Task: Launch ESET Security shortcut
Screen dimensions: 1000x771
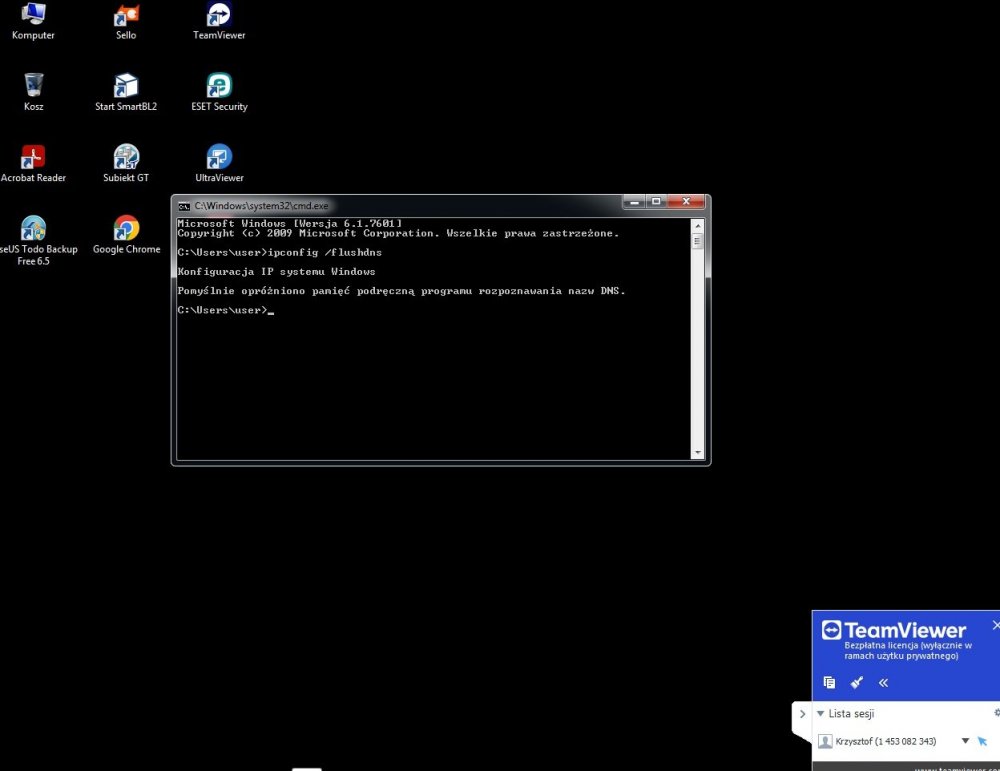Action: coord(219,86)
